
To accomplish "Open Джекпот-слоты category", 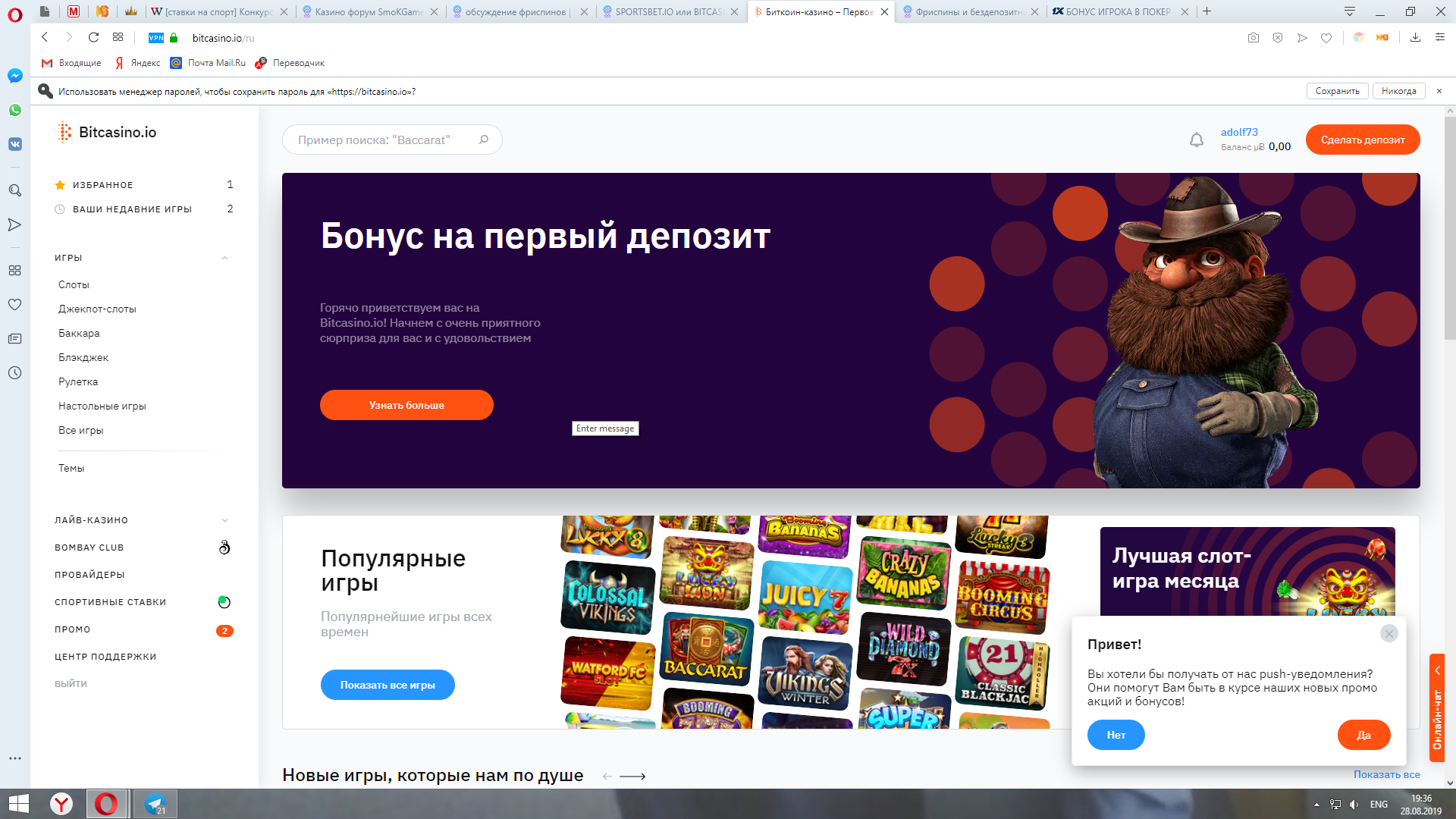I will [97, 309].
